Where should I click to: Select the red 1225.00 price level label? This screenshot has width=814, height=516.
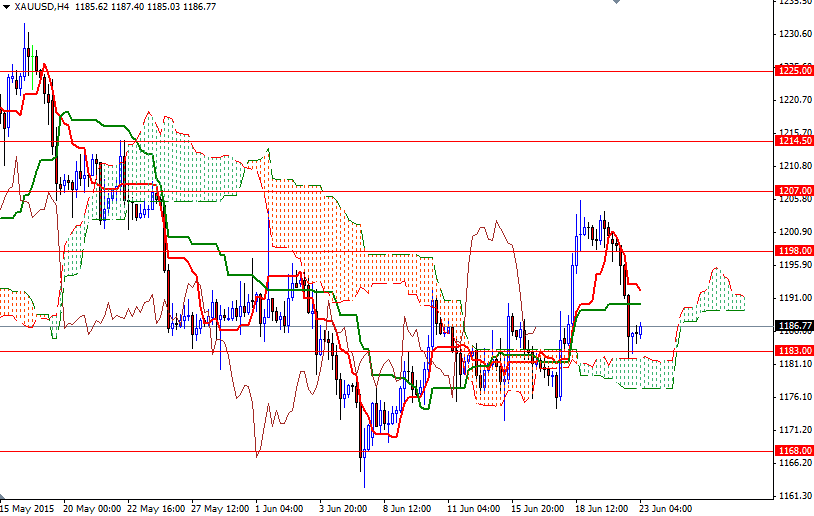(793, 71)
